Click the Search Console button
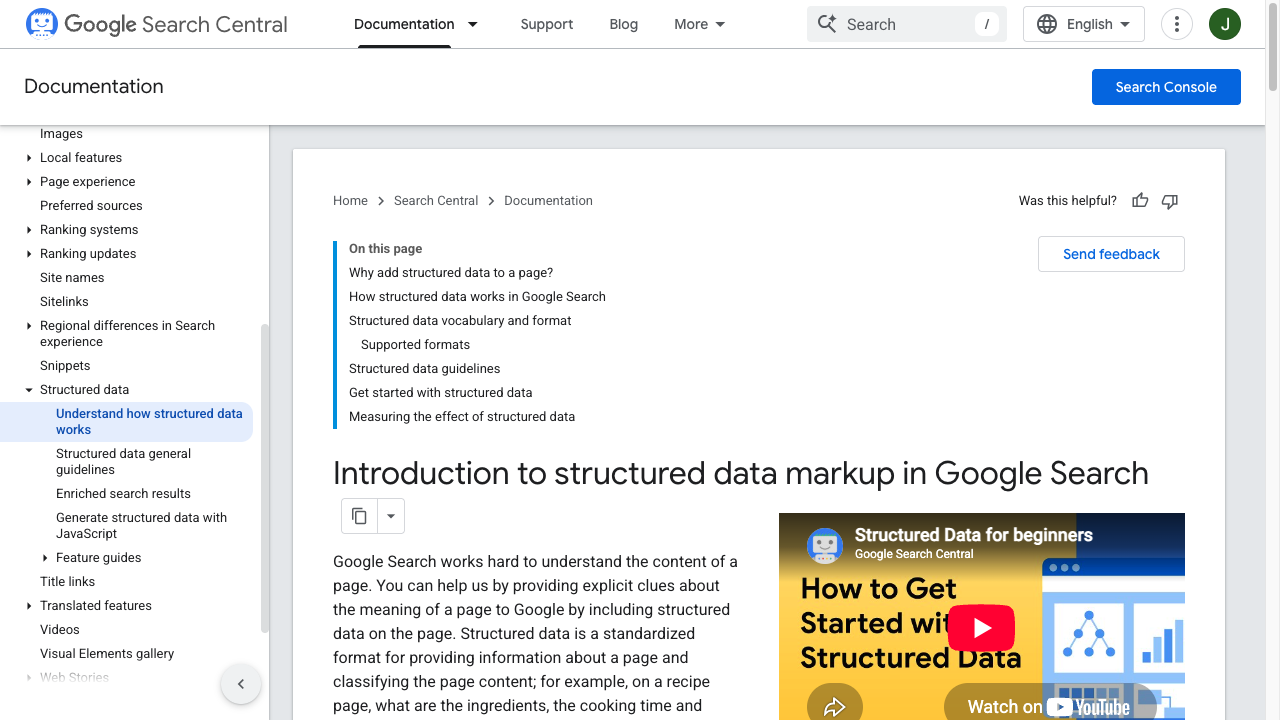This screenshot has height=720, width=1280. pyautogui.click(x=1166, y=87)
